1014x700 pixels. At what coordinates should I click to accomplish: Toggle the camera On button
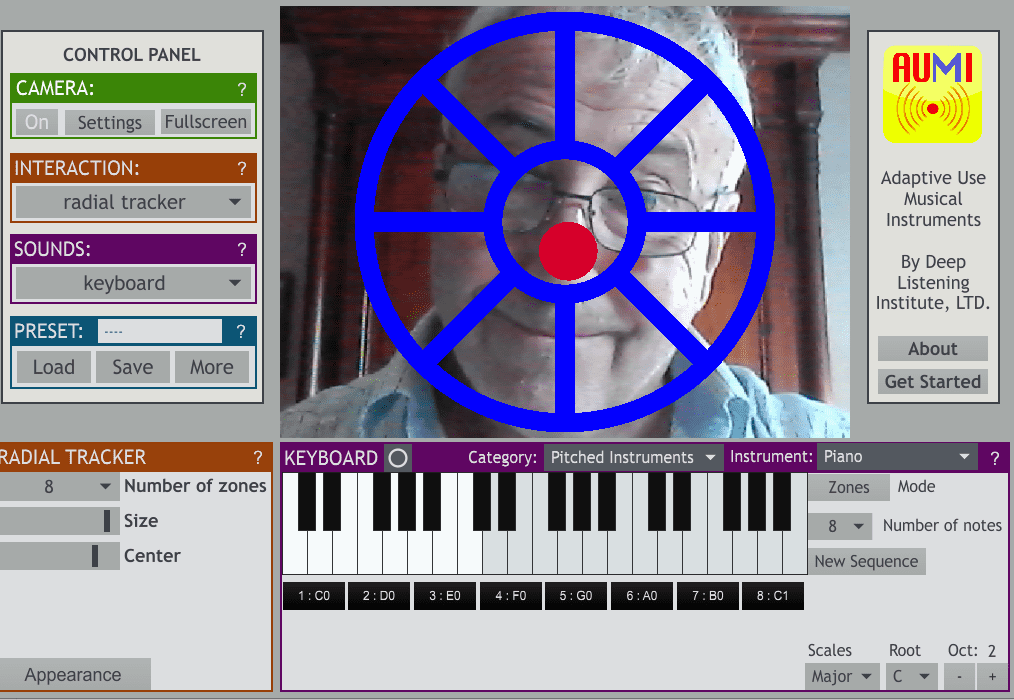click(x=37, y=122)
